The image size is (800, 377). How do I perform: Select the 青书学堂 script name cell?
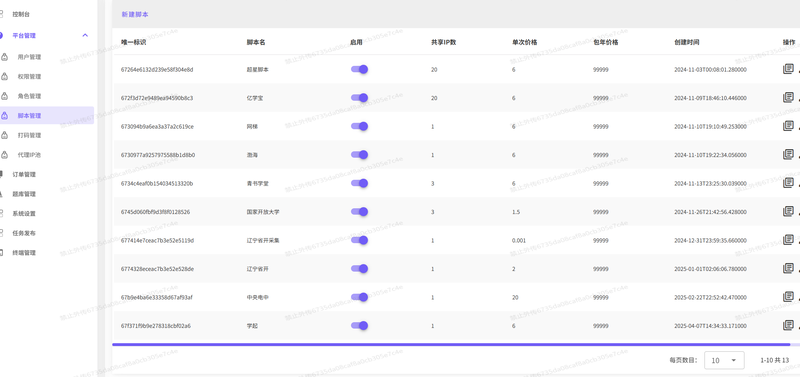point(257,183)
